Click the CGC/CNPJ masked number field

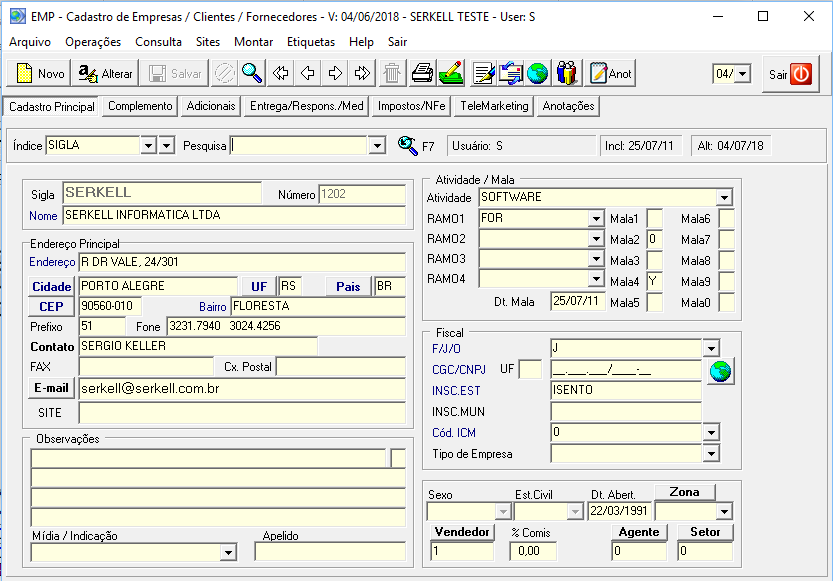626,370
